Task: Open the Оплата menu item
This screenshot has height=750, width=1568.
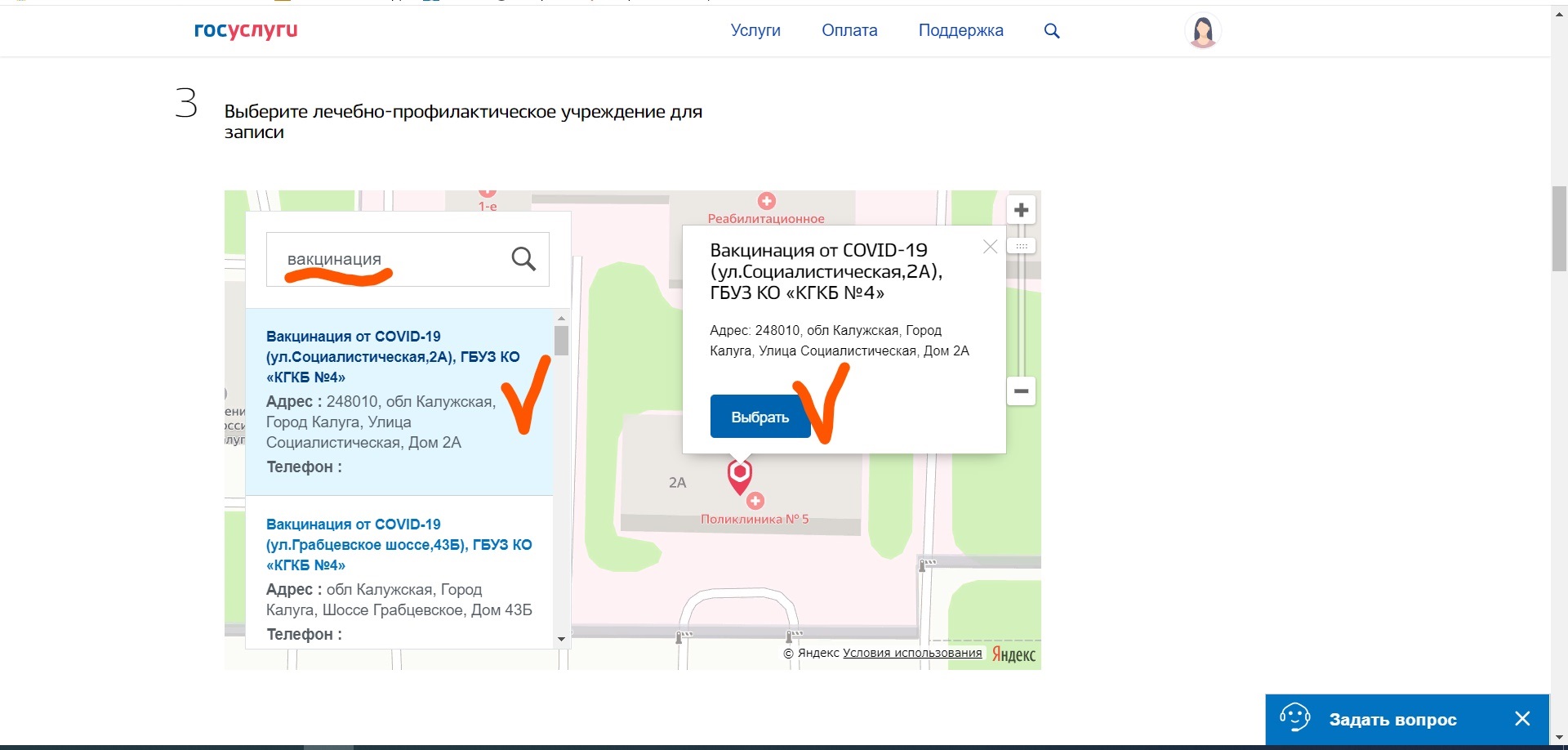Action: (849, 31)
